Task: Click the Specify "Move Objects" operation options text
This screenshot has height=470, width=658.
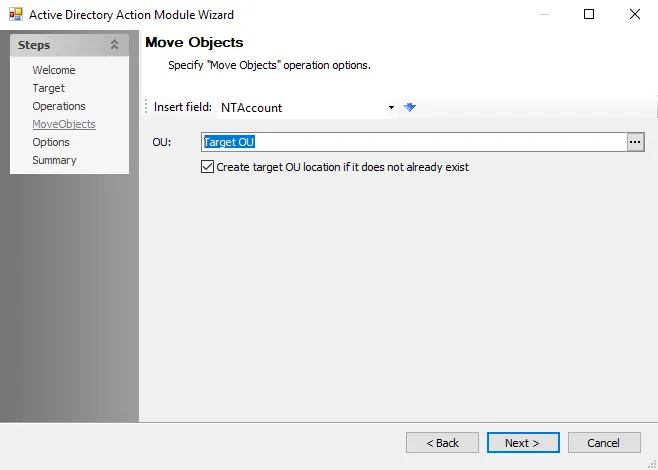Action: [x=269, y=65]
